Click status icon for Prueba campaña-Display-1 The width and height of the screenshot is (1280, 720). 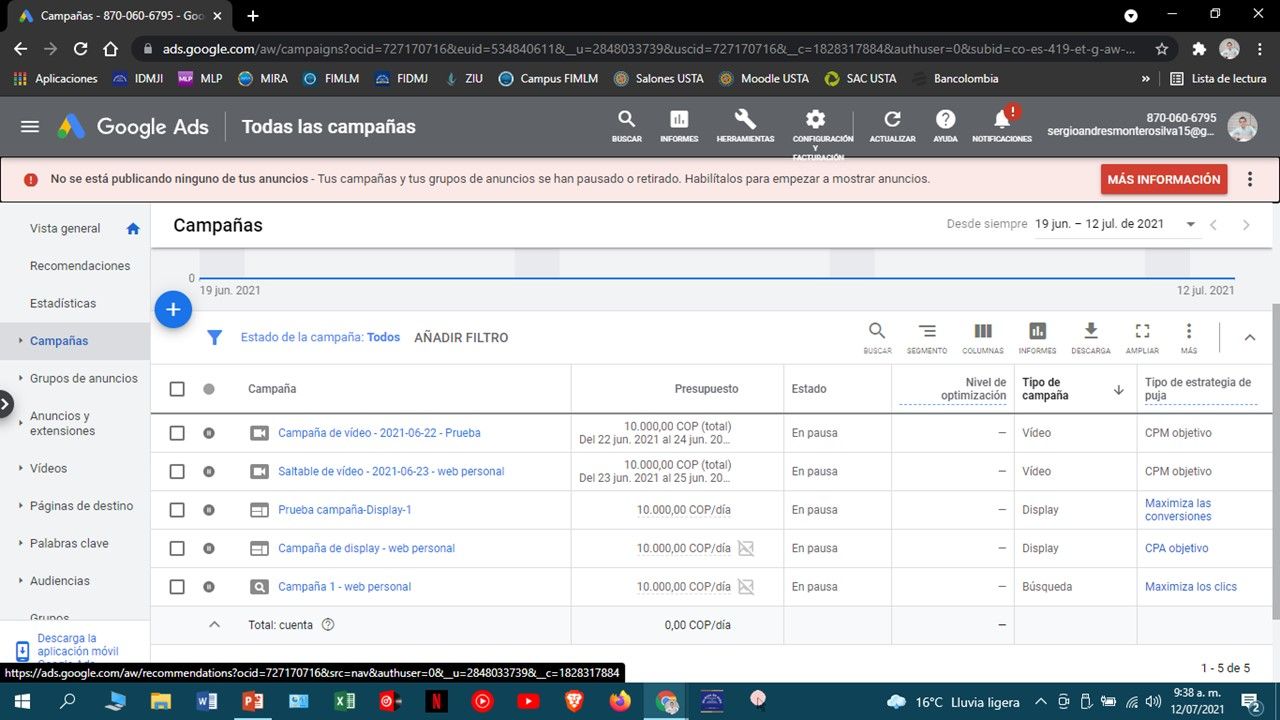[209, 510]
